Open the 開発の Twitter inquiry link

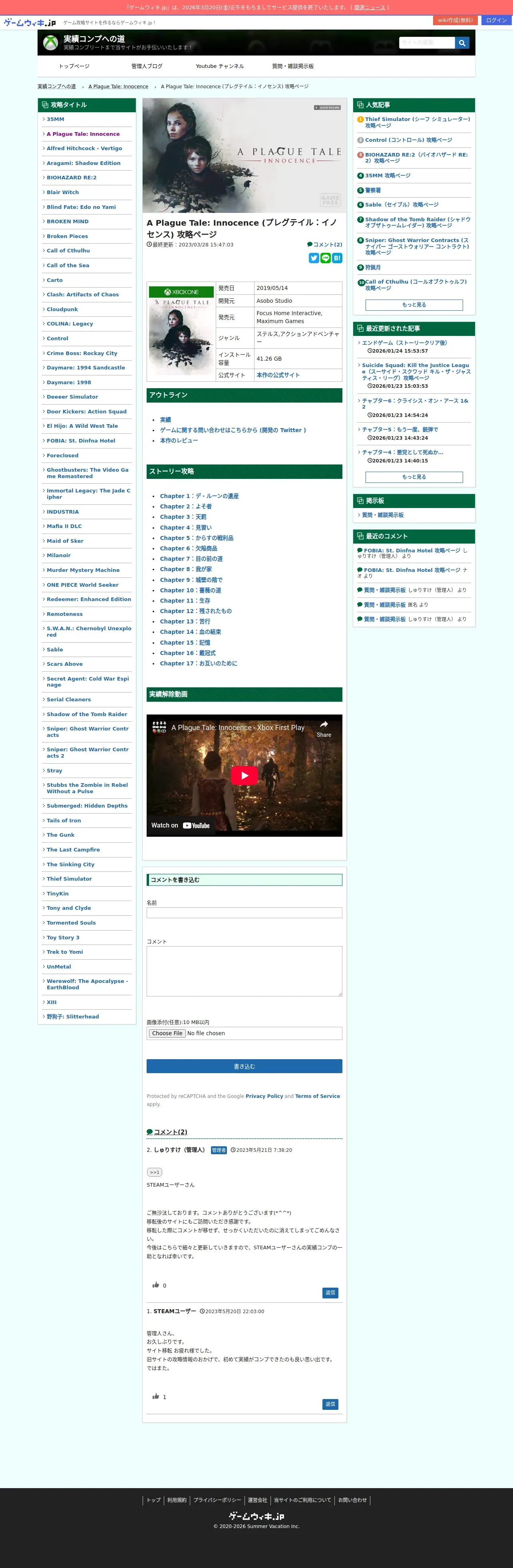point(233,431)
